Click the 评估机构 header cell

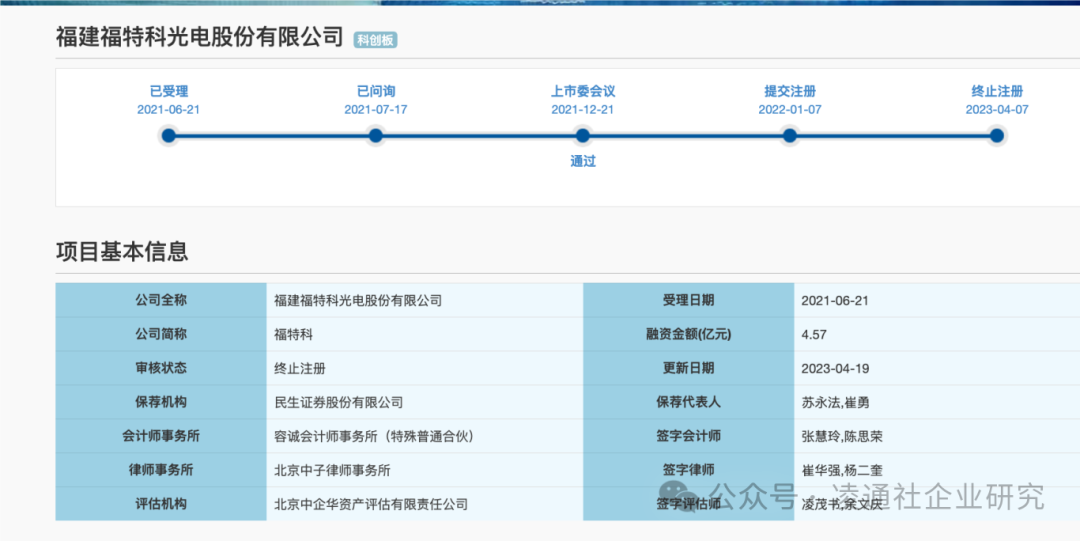pos(161,504)
